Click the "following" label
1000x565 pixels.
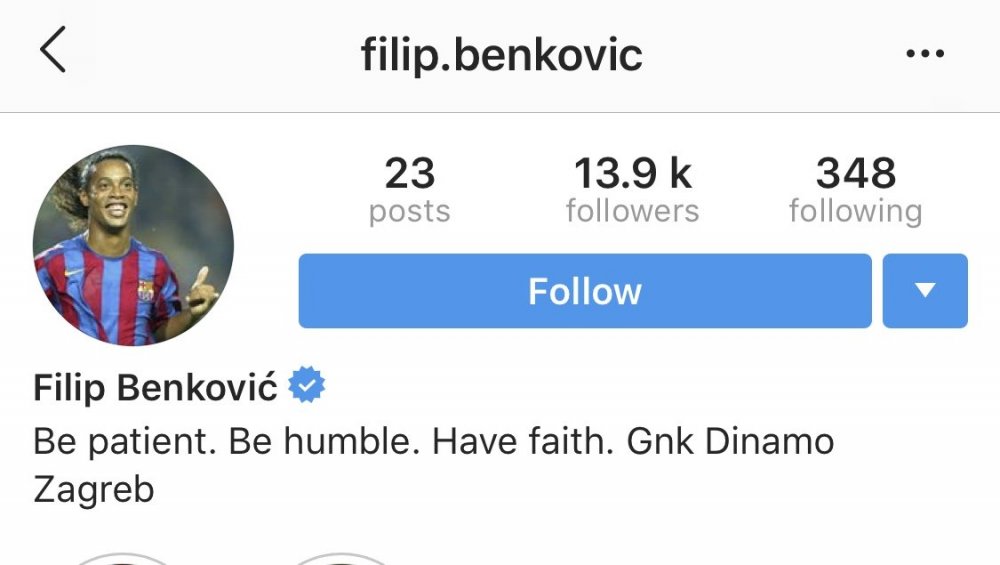coord(856,212)
